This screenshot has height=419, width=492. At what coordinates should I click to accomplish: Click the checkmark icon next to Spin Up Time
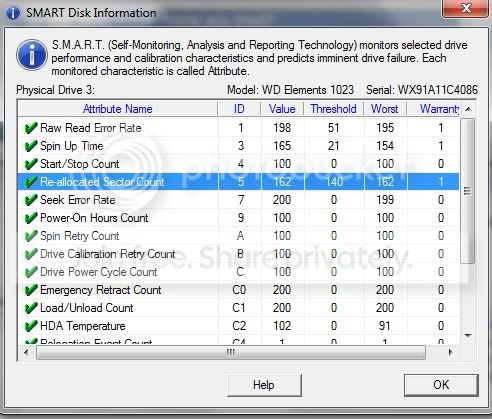click(x=31, y=146)
